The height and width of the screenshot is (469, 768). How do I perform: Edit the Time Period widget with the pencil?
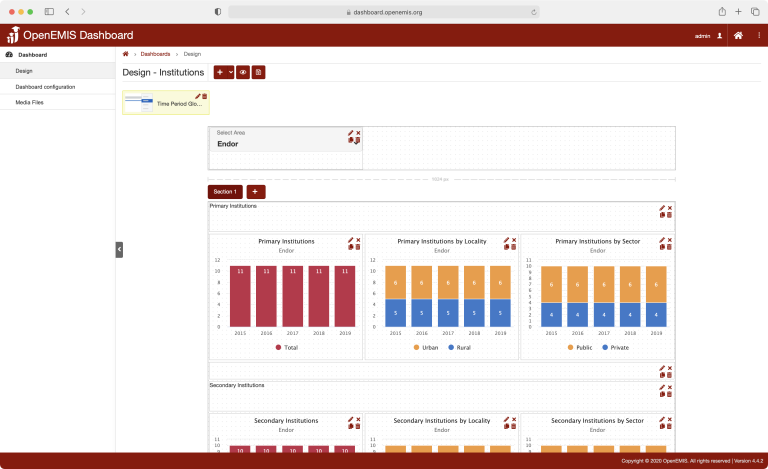198,96
